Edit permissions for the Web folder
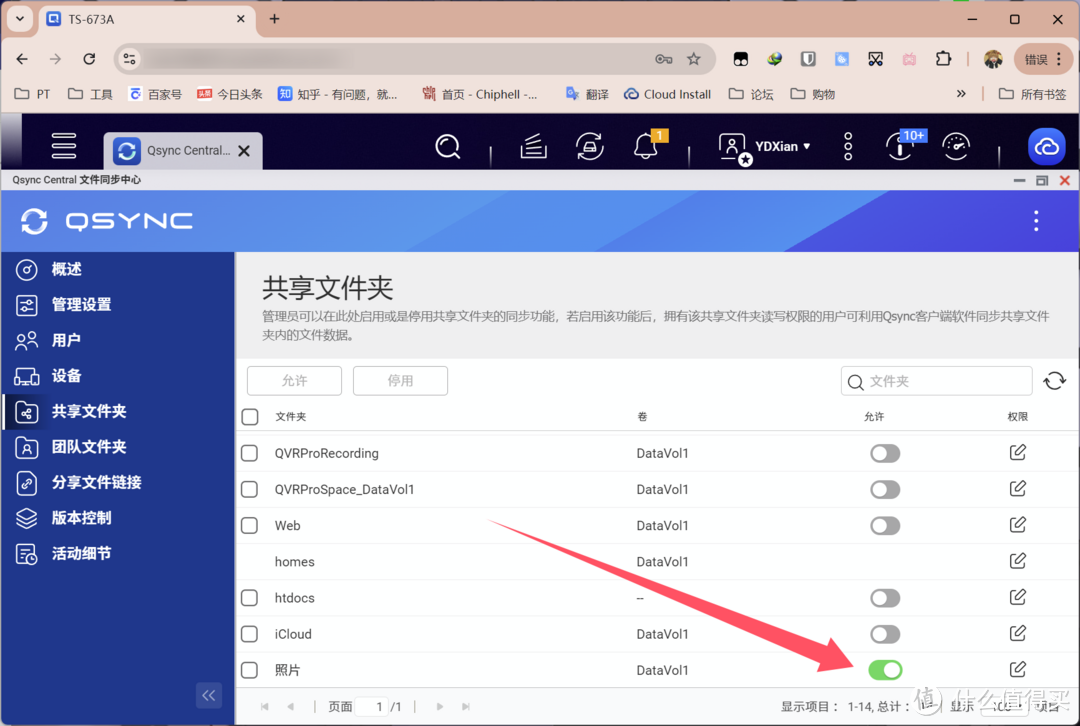The image size is (1080, 726). (1017, 525)
